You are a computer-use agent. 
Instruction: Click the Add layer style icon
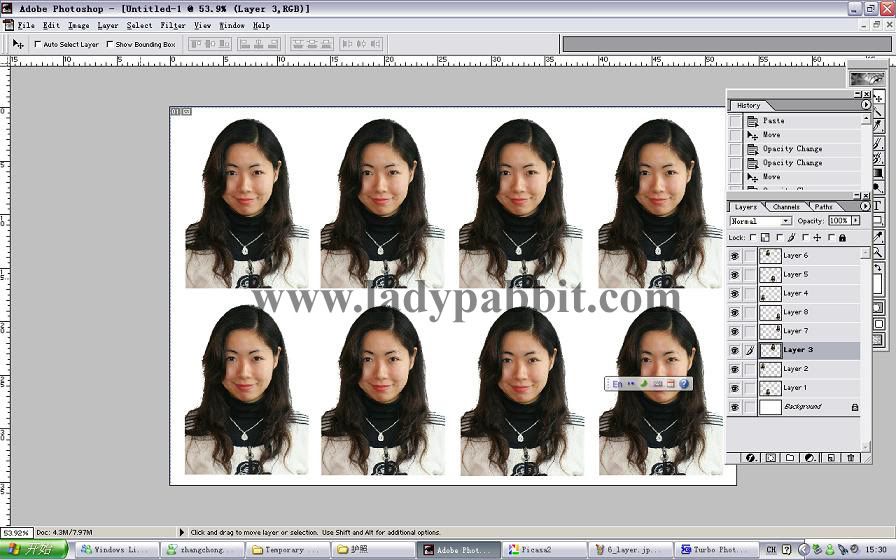(x=751, y=458)
